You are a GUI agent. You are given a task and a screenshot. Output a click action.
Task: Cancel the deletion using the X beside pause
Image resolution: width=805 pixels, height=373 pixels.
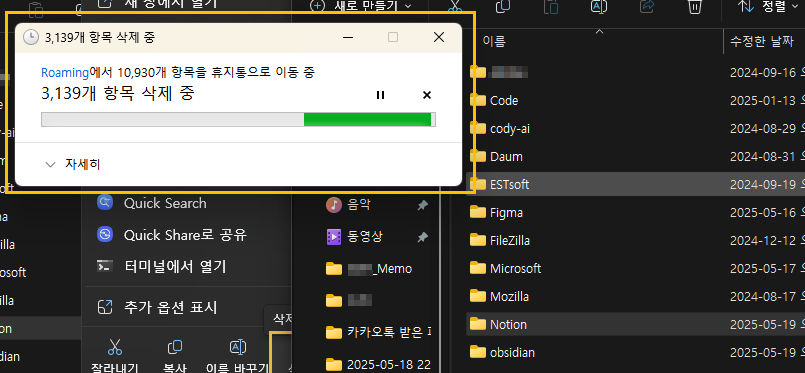tap(427, 95)
